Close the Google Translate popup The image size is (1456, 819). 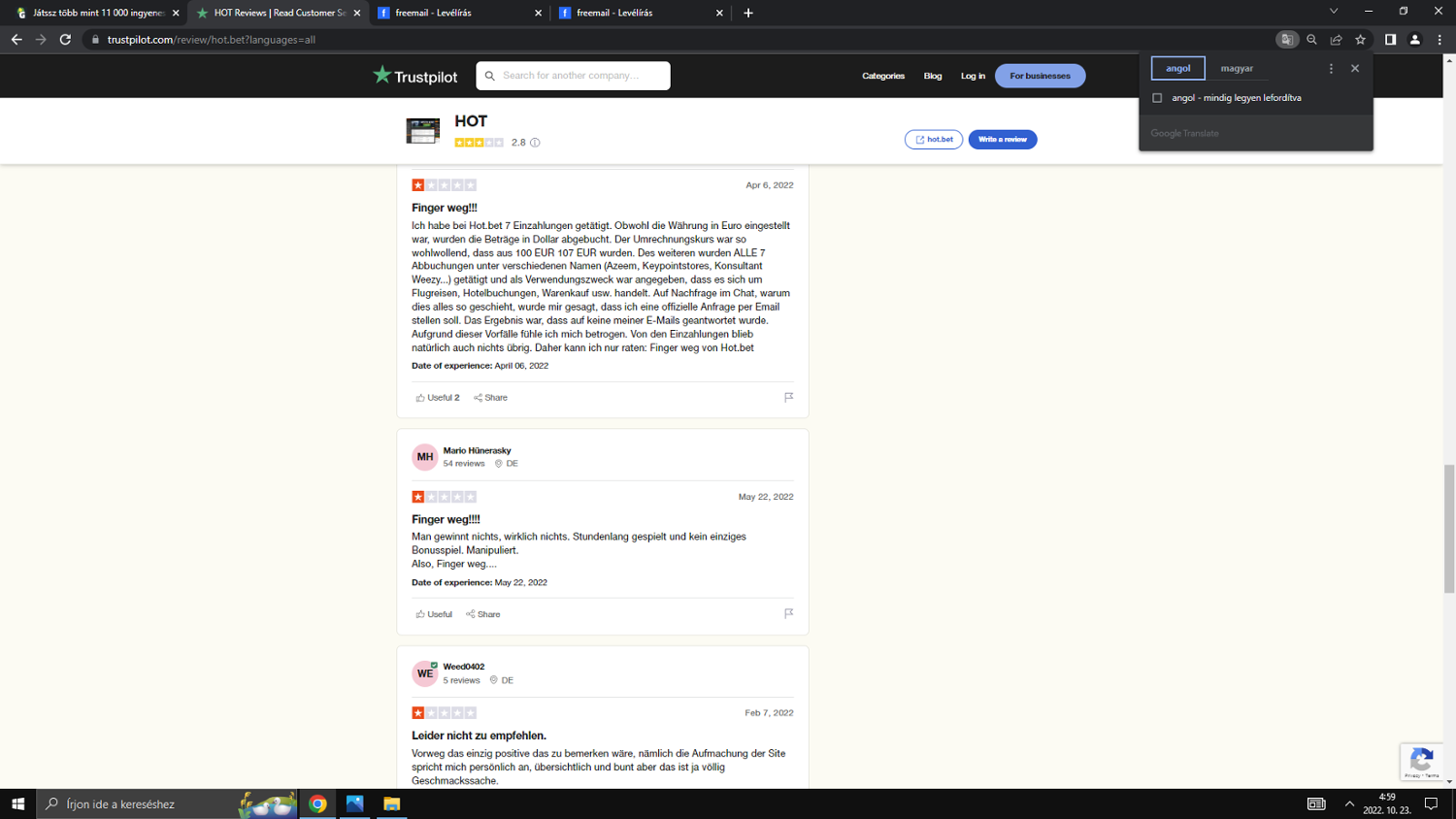tap(1355, 69)
